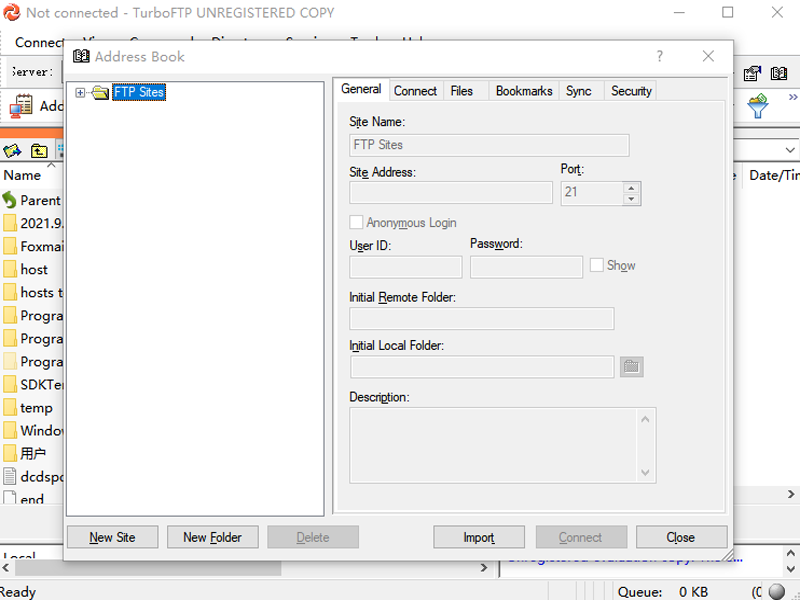Click the change local folder icon

click(12, 151)
